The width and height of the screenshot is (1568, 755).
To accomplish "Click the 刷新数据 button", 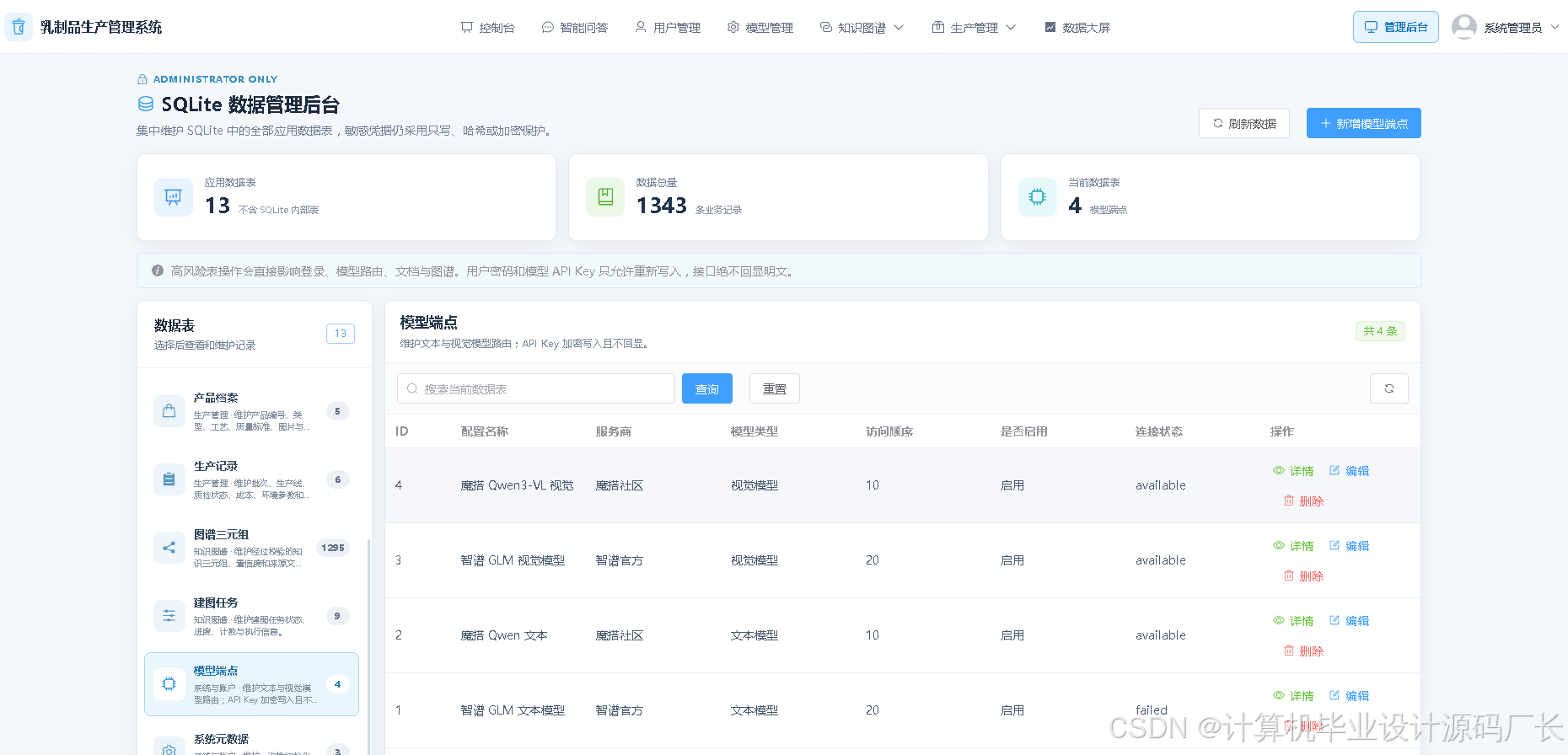I will click(x=1244, y=123).
